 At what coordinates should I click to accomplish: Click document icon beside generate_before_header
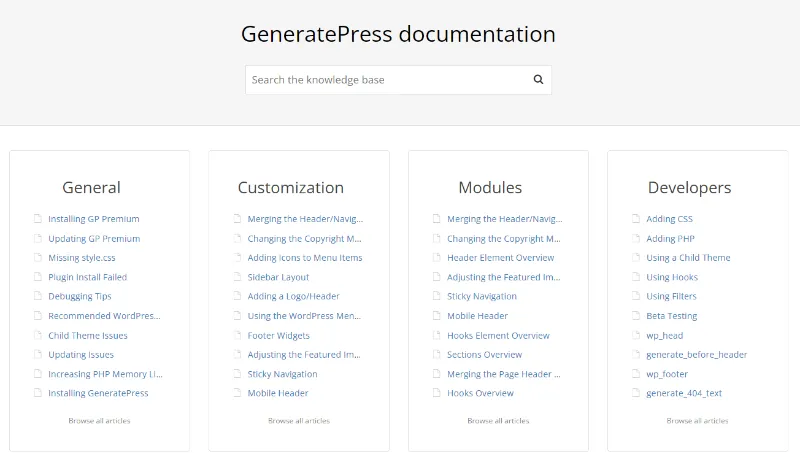click(x=636, y=354)
